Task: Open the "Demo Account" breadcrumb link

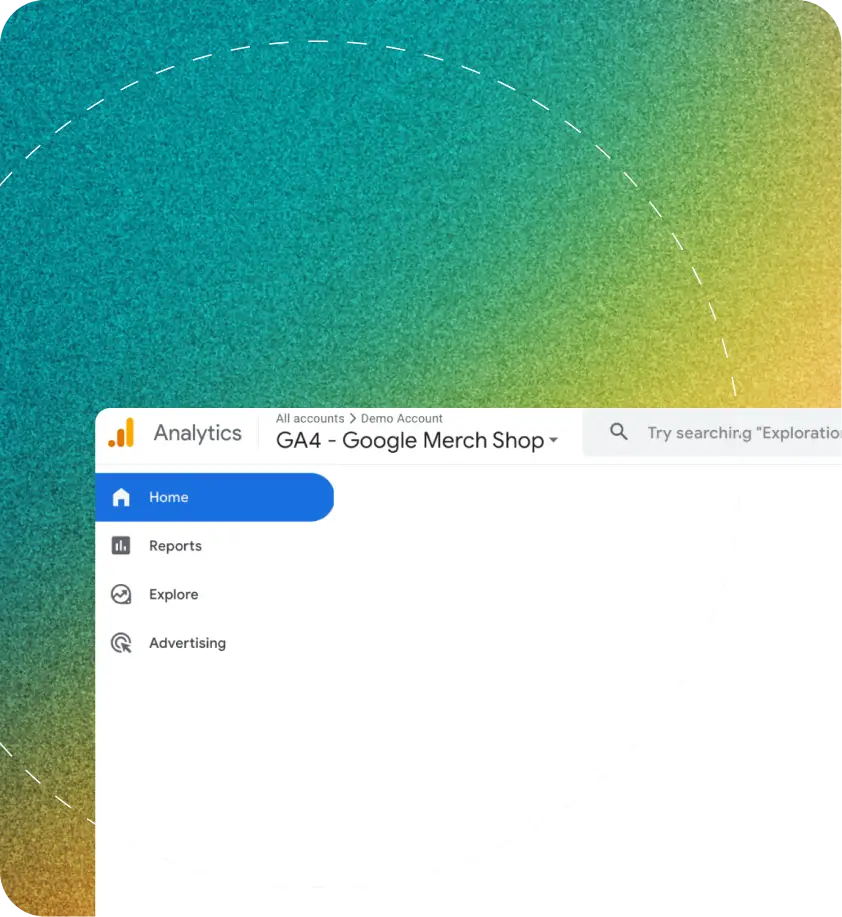Action: point(401,419)
